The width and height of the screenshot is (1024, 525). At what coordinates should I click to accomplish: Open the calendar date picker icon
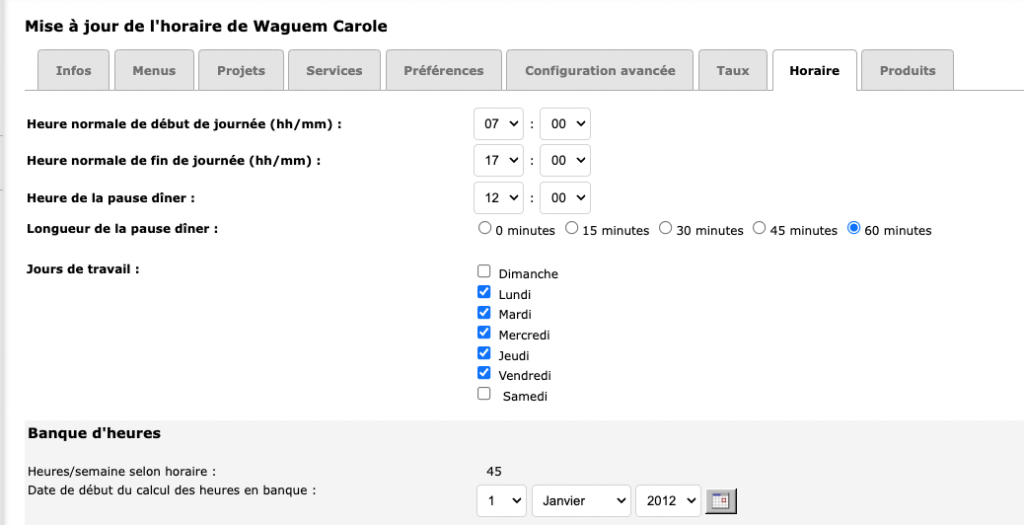[721, 501]
